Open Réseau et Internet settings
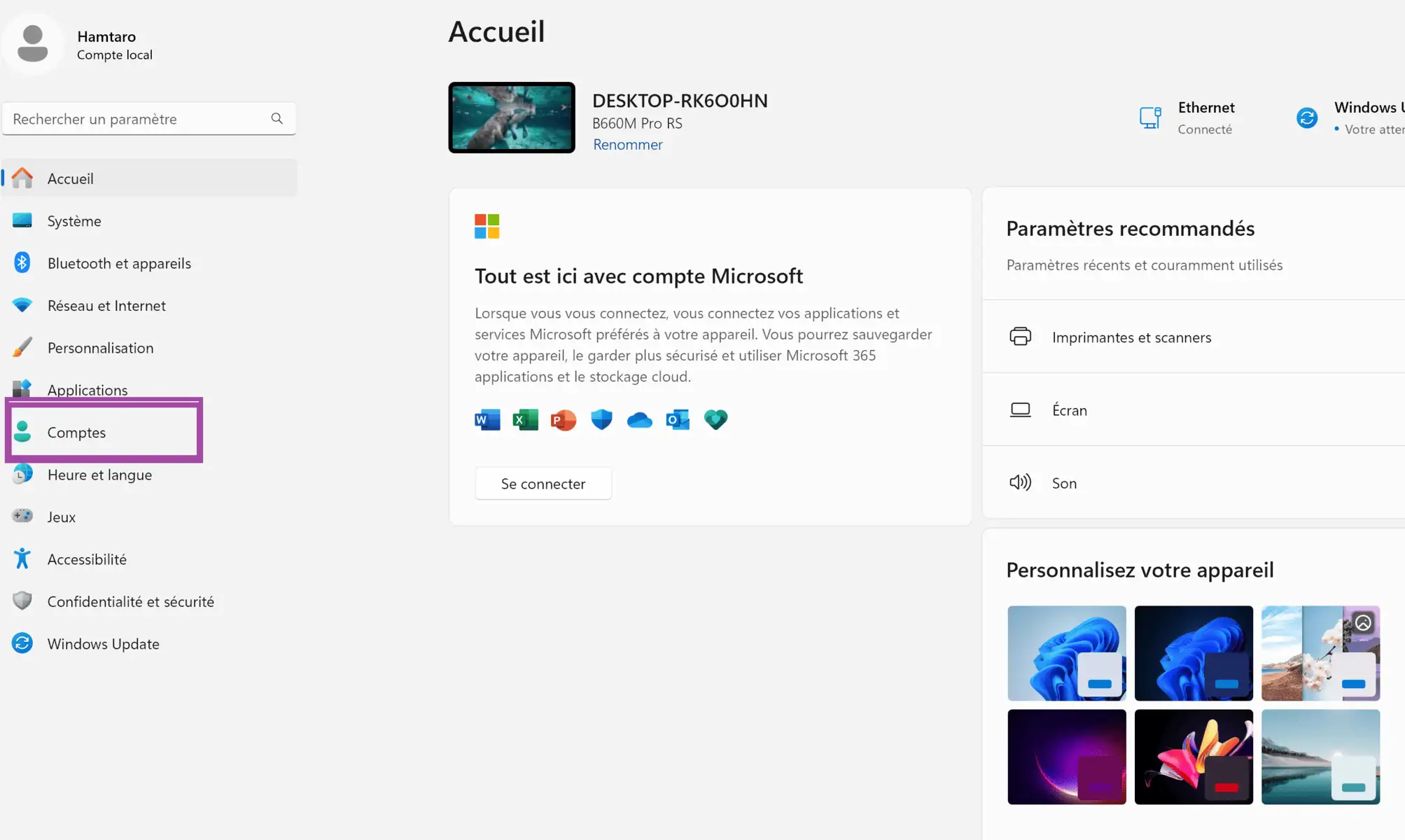This screenshot has width=1405, height=840. tap(106, 305)
